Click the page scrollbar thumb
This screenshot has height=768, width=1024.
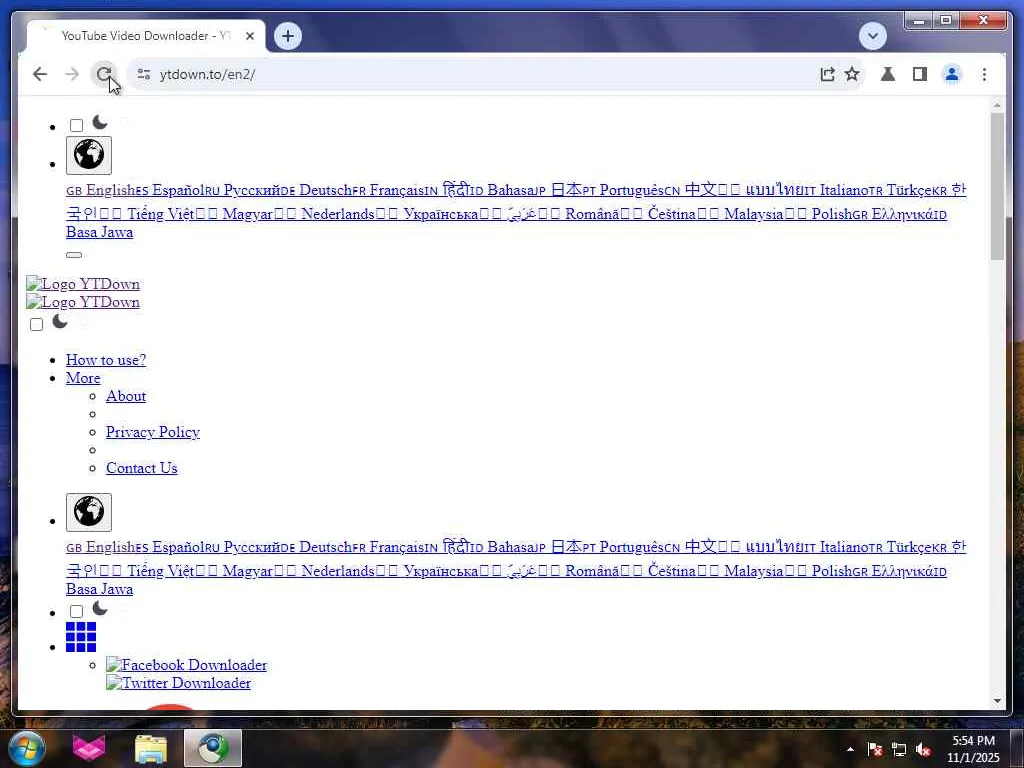pos(997,186)
